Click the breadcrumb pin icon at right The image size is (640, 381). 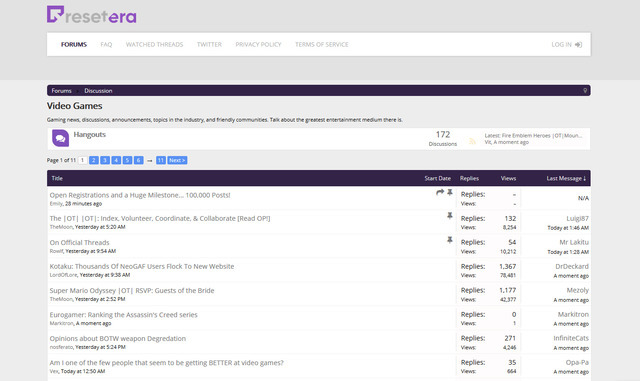pyautogui.click(x=585, y=91)
